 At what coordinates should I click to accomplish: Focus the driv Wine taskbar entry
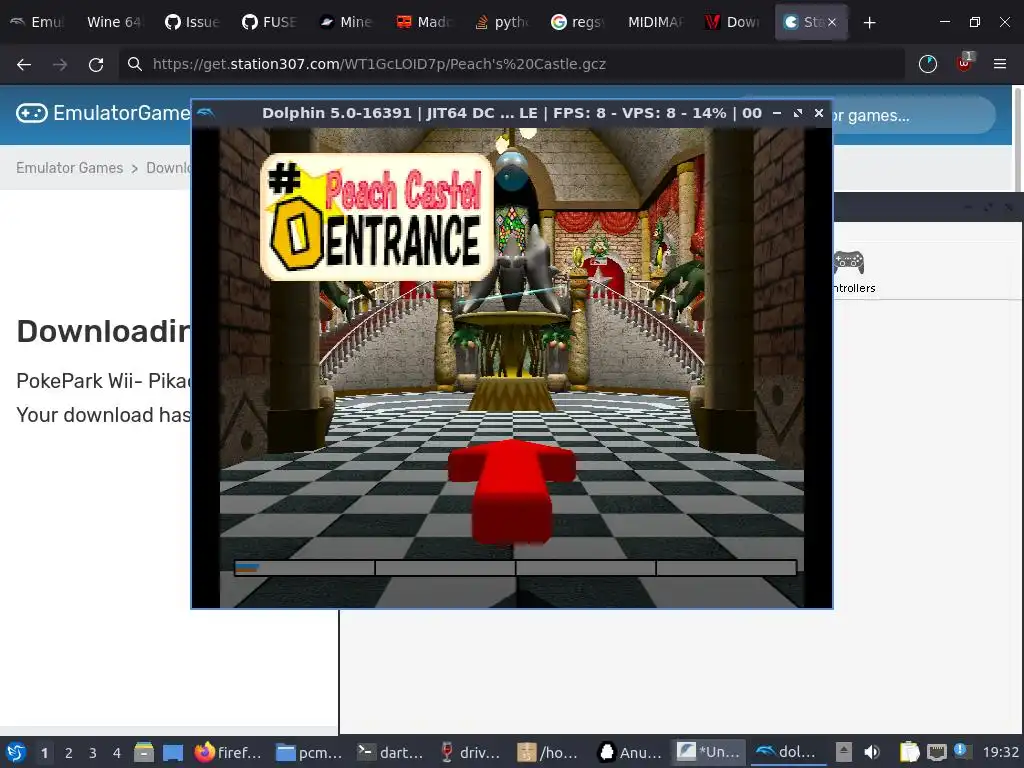pos(470,752)
